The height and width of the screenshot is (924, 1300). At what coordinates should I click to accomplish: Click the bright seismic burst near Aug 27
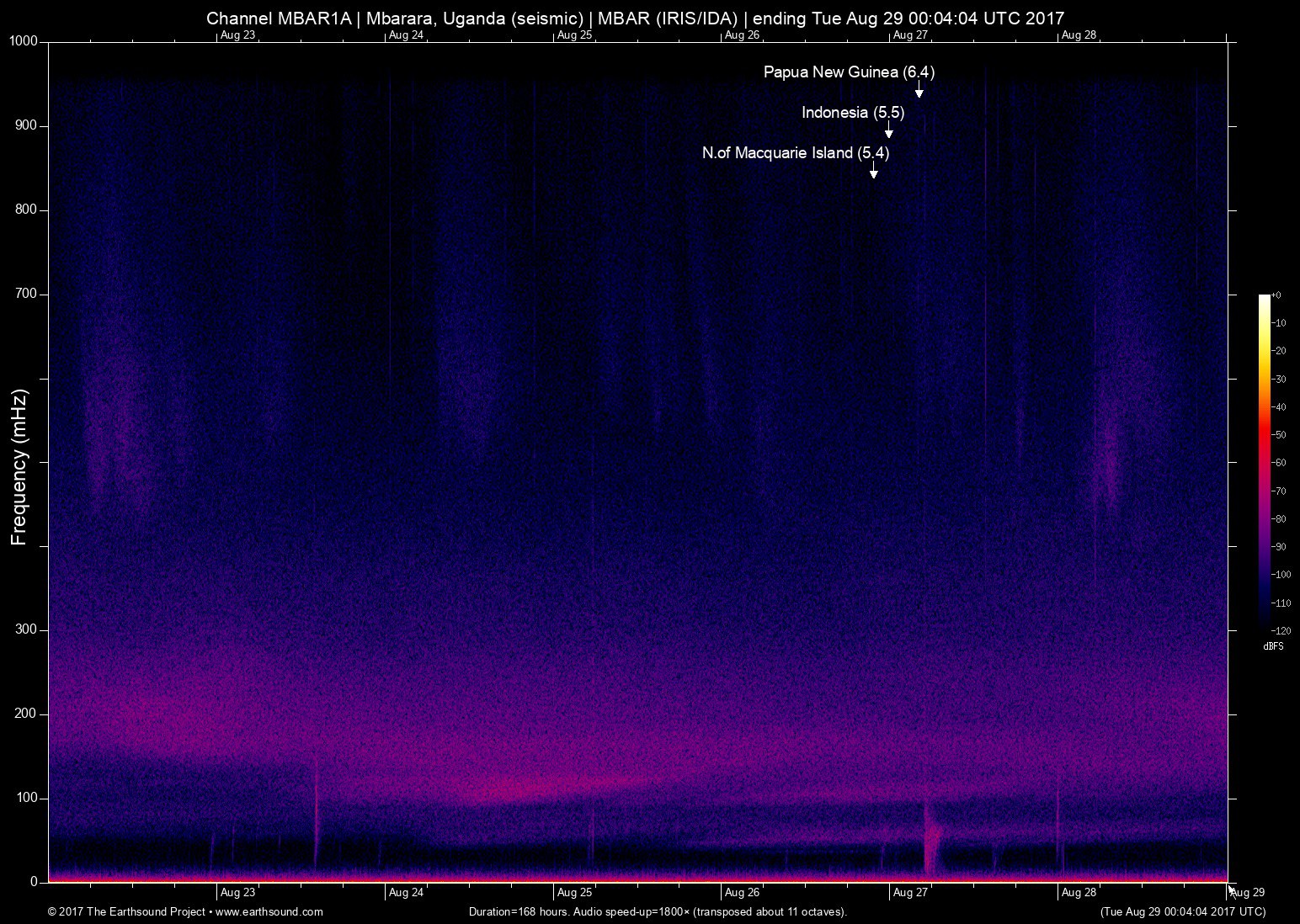(x=930, y=837)
